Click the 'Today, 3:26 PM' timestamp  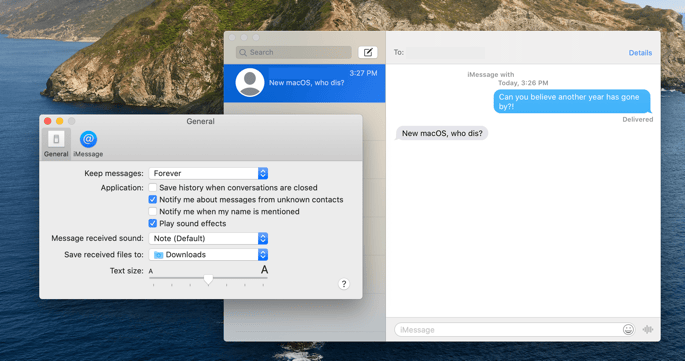[523, 83]
